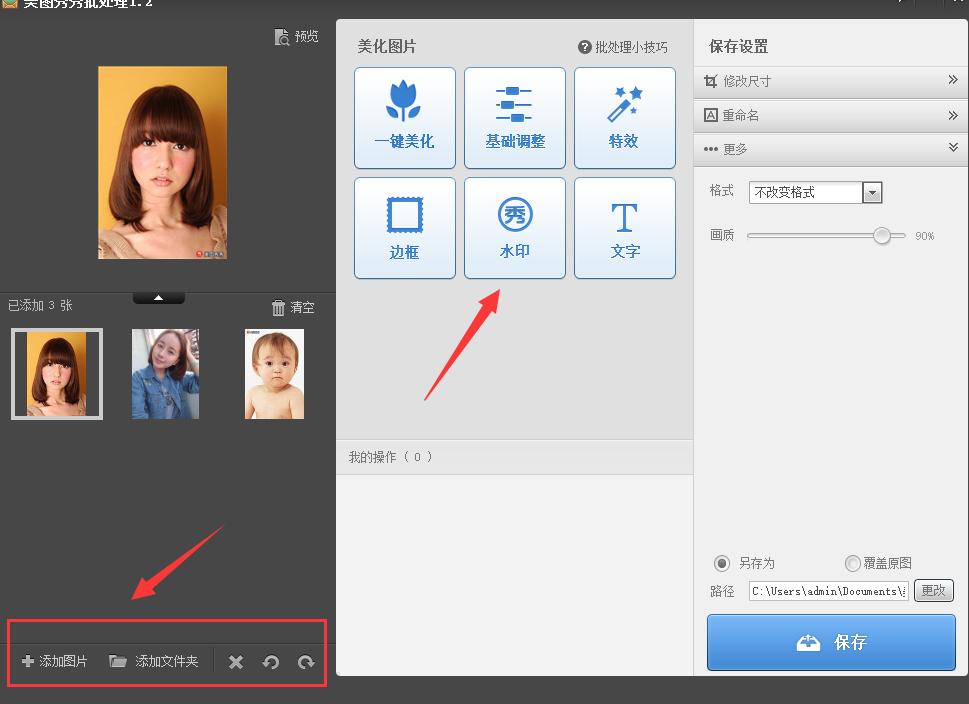The width and height of the screenshot is (969, 704).
Task: Open the 一键美化 one-click beautify tool
Action: pyautogui.click(x=405, y=118)
